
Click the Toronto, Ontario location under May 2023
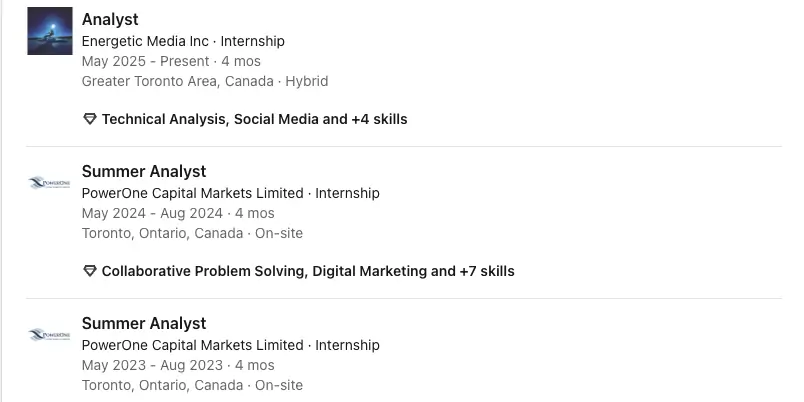[x=162, y=385]
